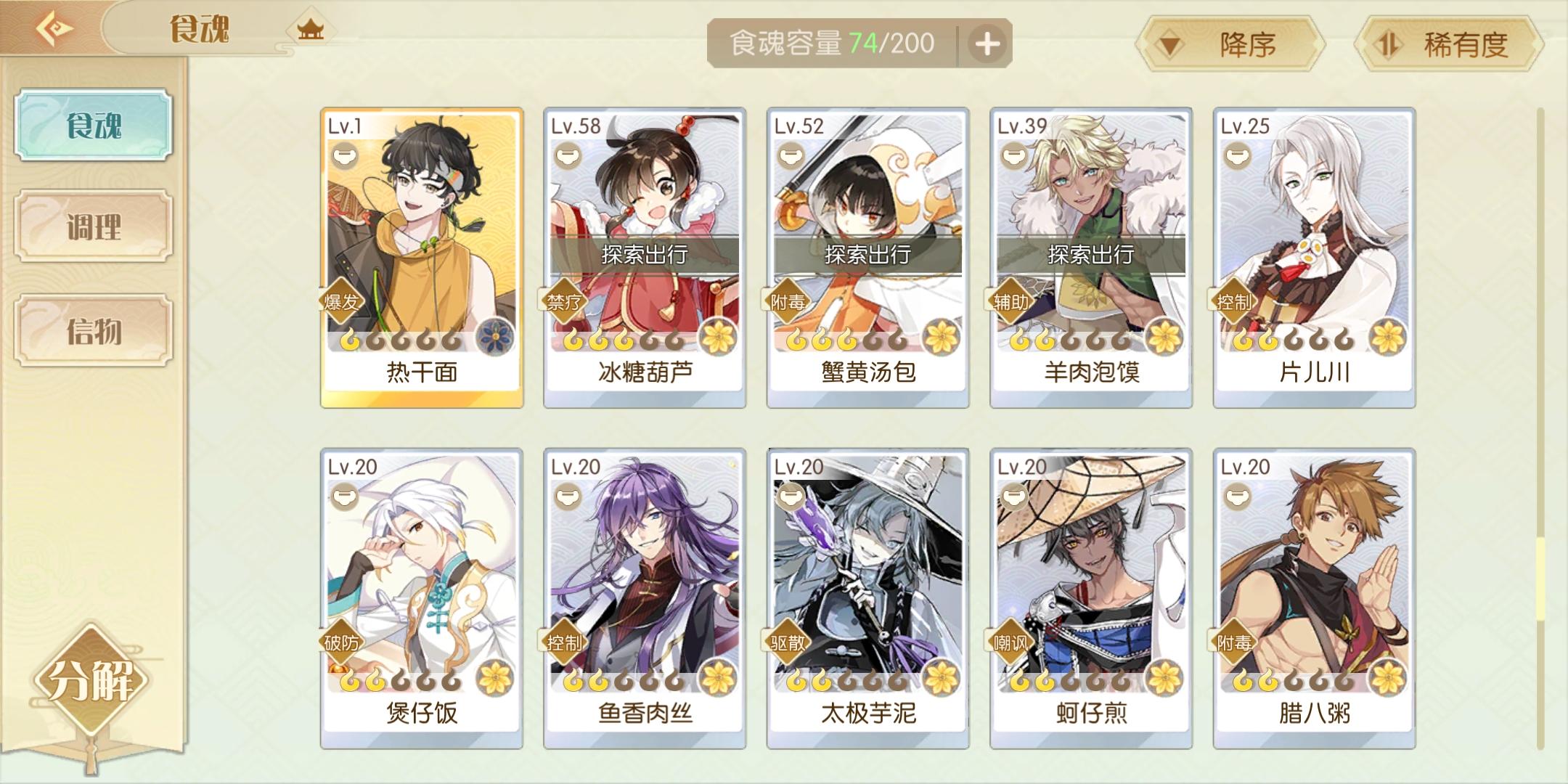Switch to the 信物 tab
The image size is (1568, 784).
(94, 331)
